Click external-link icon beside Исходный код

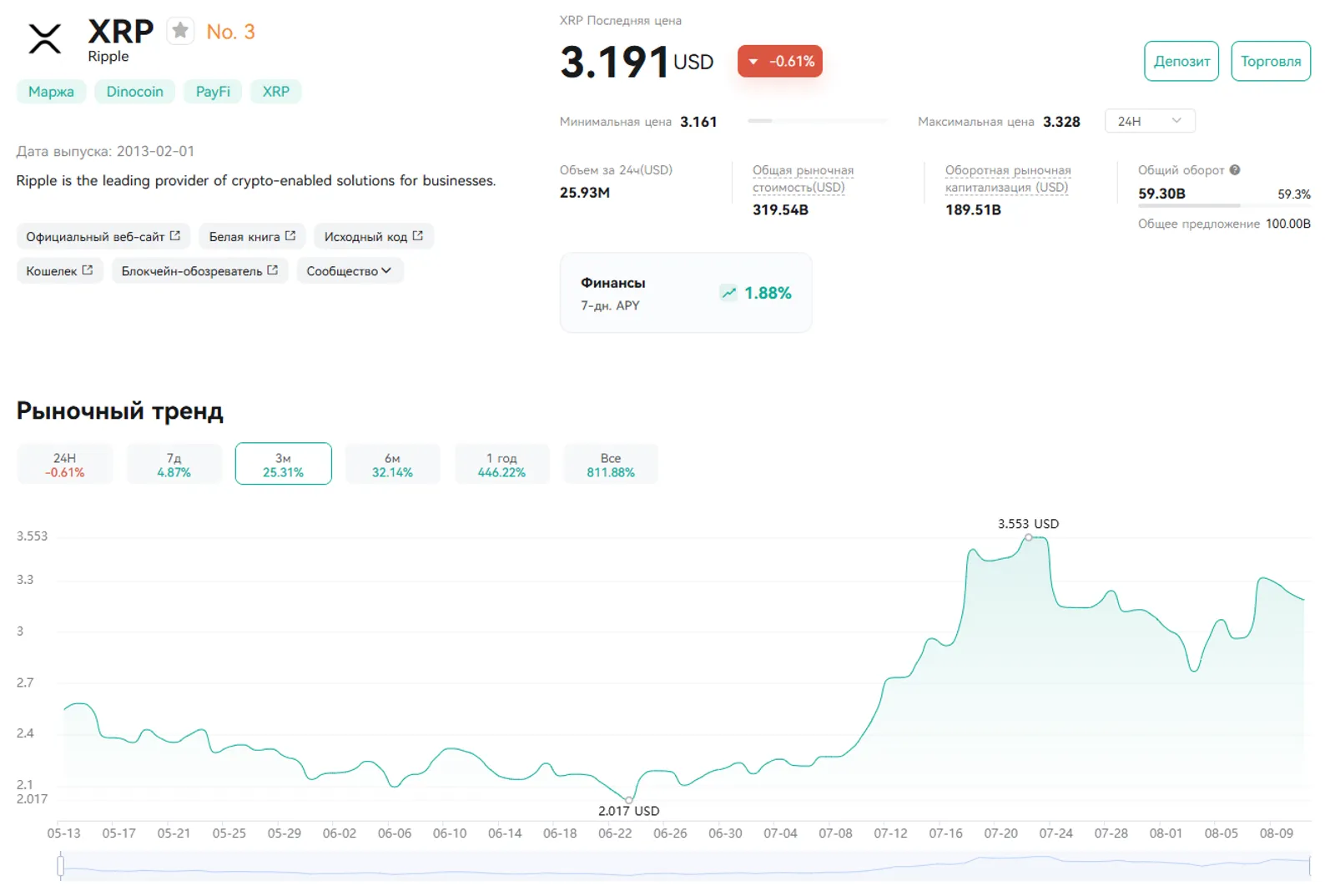point(418,236)
